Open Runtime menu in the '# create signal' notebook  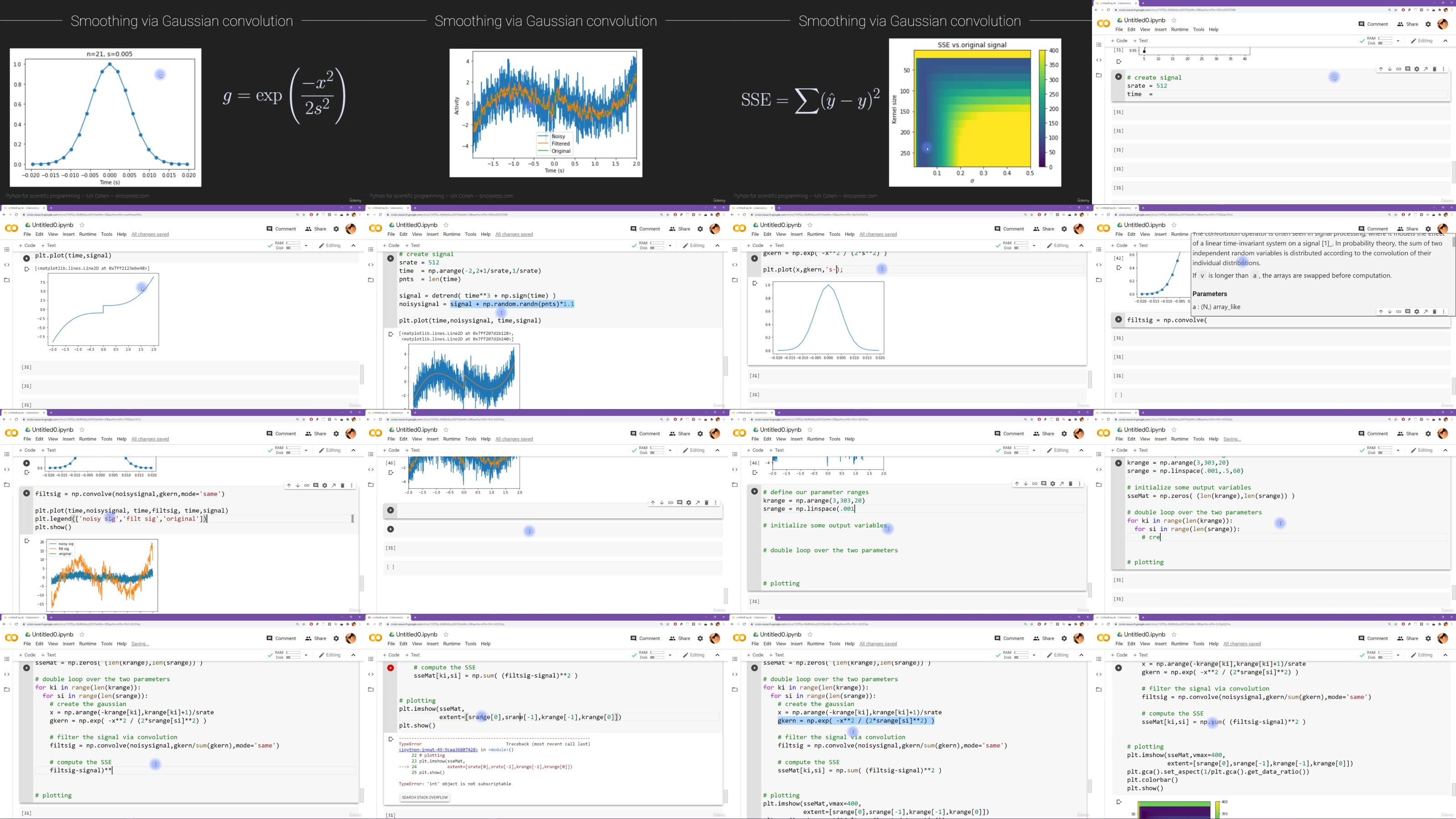[1179, 30]
